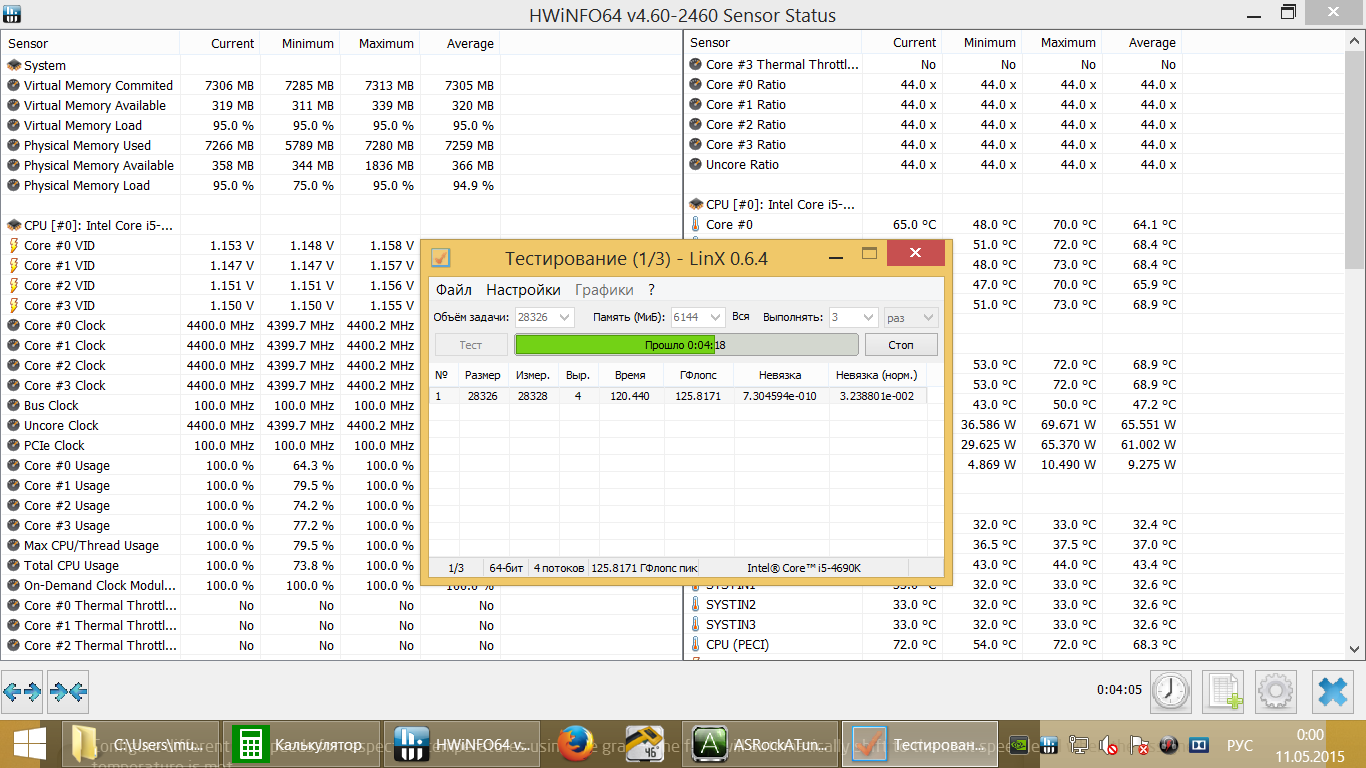Open the Action Center flag icon
The width and height of the screenshot is (1366, 768).
[x=1139, y=745]
